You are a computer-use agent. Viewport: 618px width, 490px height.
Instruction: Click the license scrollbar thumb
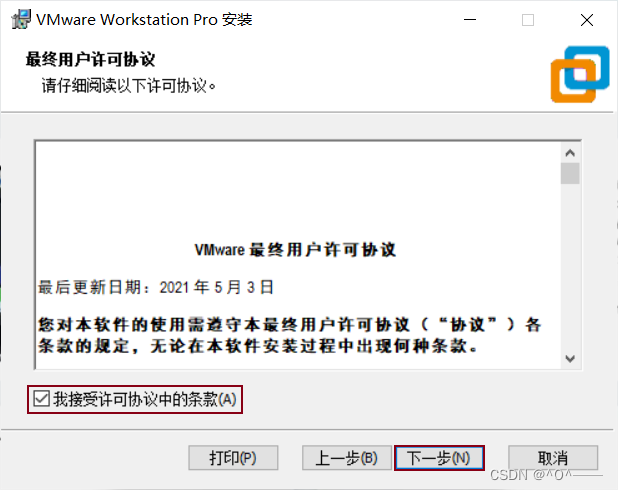point(570,173)
